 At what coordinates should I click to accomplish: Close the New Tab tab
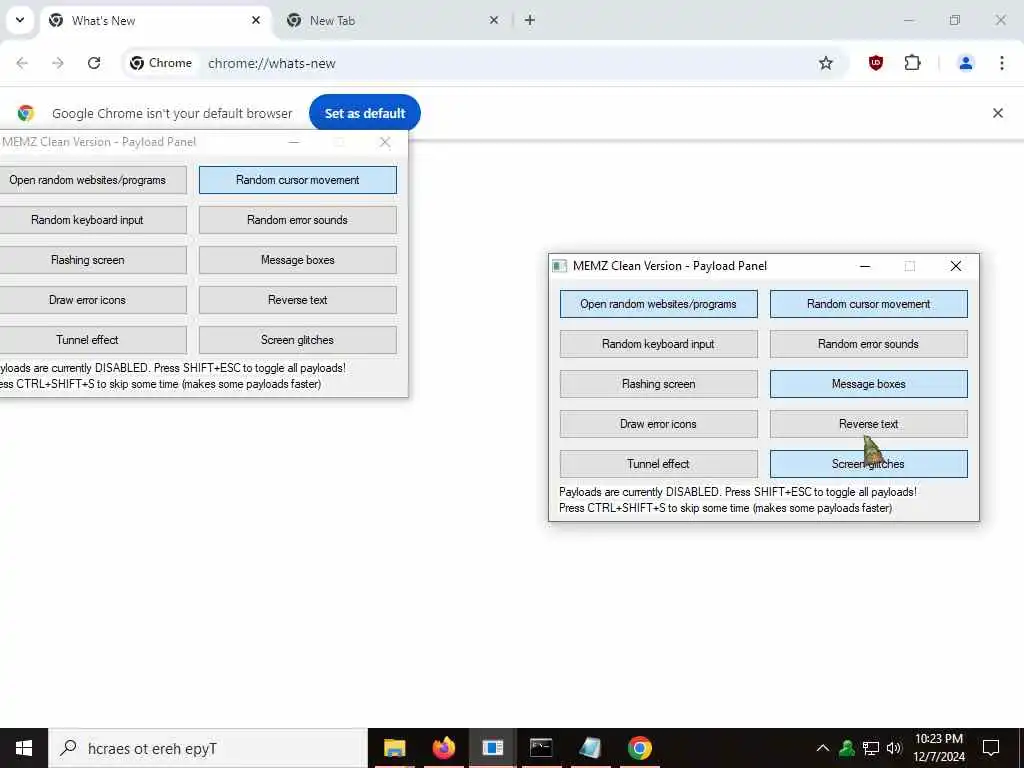pos(494,21)
